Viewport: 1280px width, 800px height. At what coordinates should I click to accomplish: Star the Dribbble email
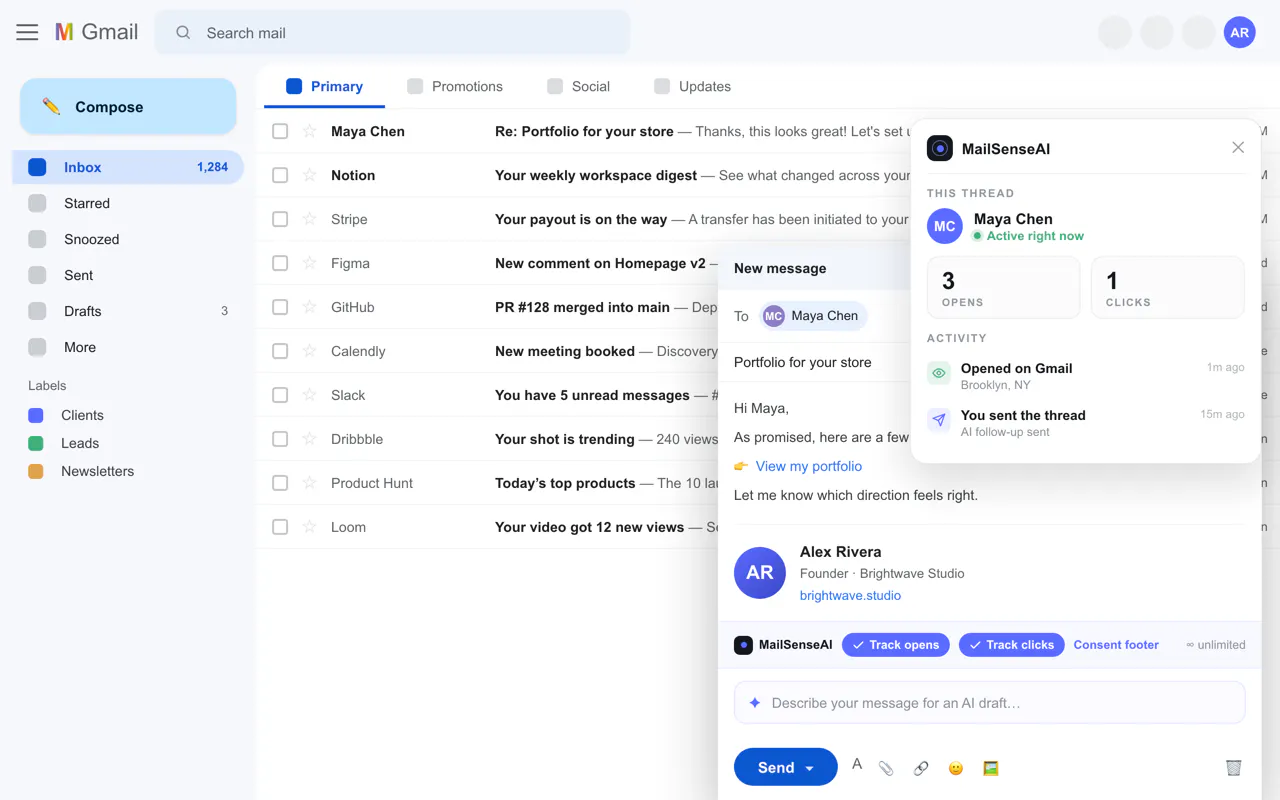[309, 439]
